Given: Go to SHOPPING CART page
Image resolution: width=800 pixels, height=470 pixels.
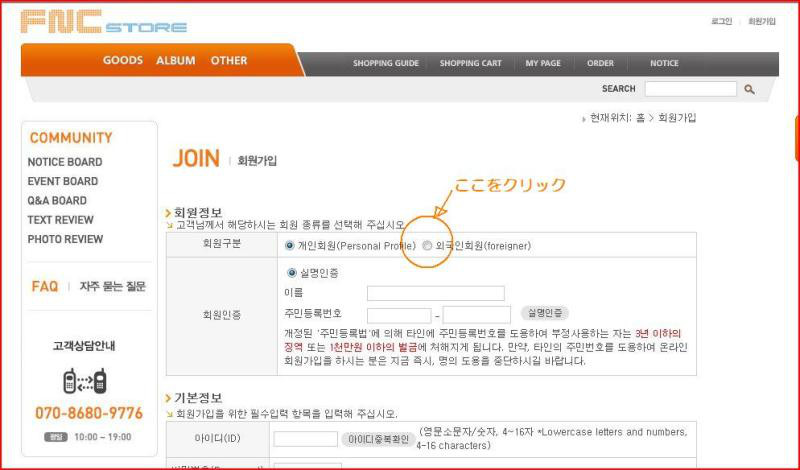Looking at the screenshot, I should (x=470, y=63).
